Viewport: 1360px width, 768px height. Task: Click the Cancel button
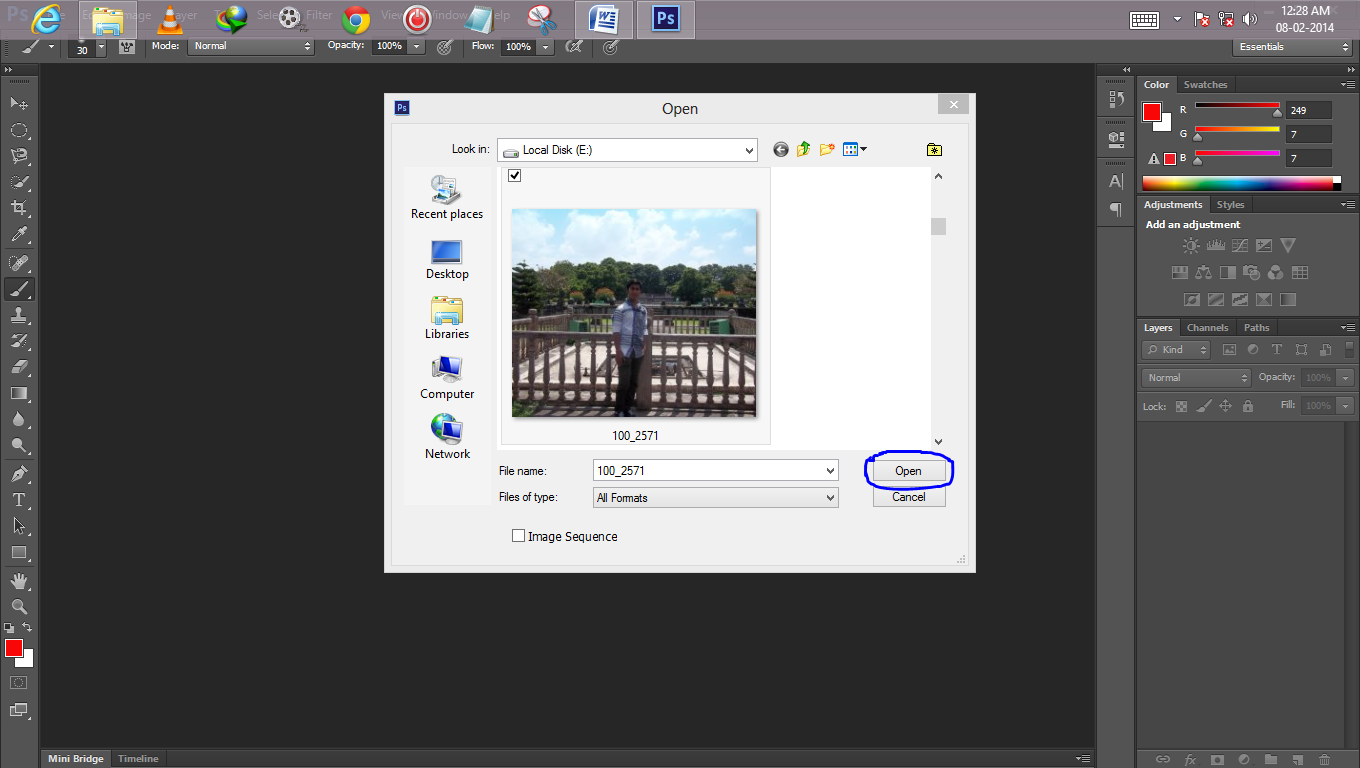point(908,496)
